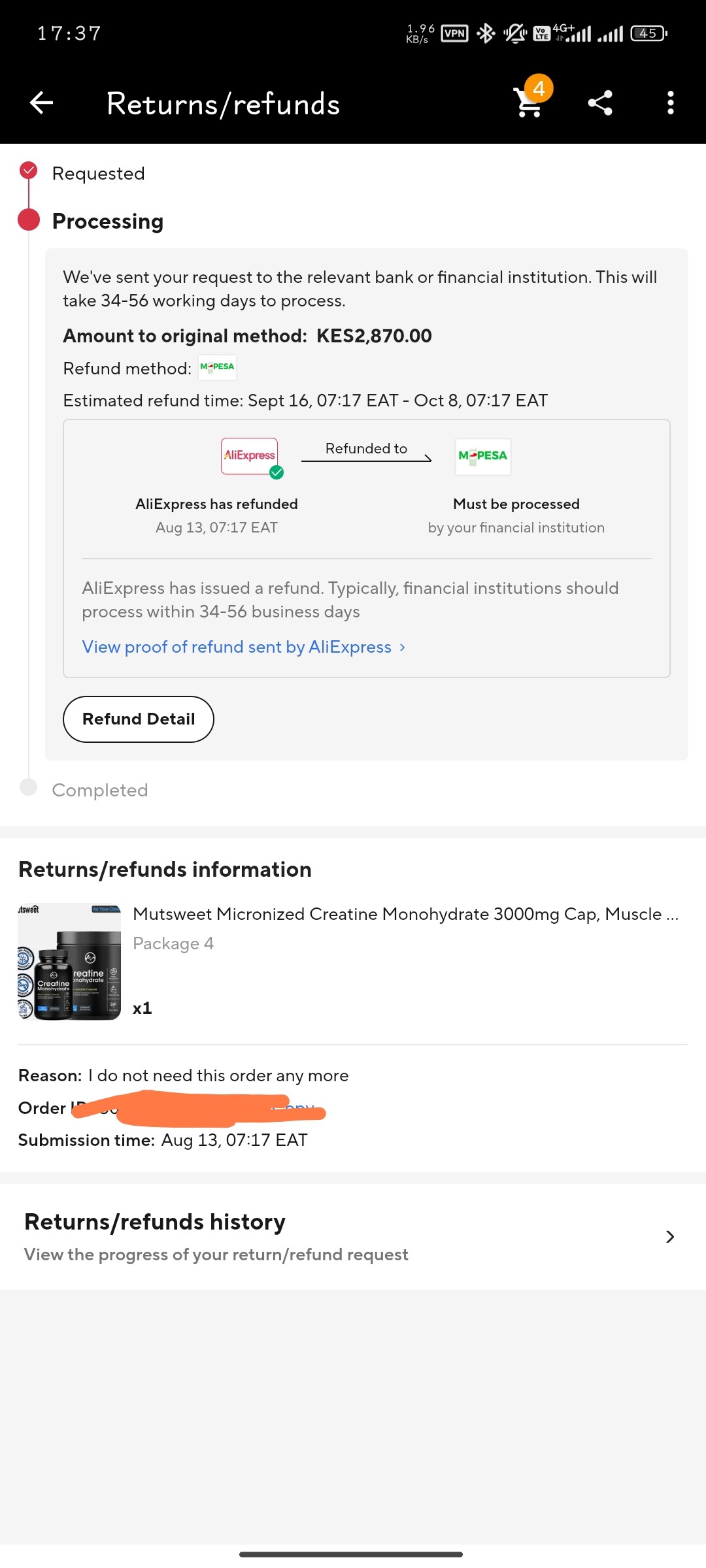Expand the Returns/refunds history chevron
Image resolution: width=706 pixels, height=1568 pixels.
(x=669, y=1237)
